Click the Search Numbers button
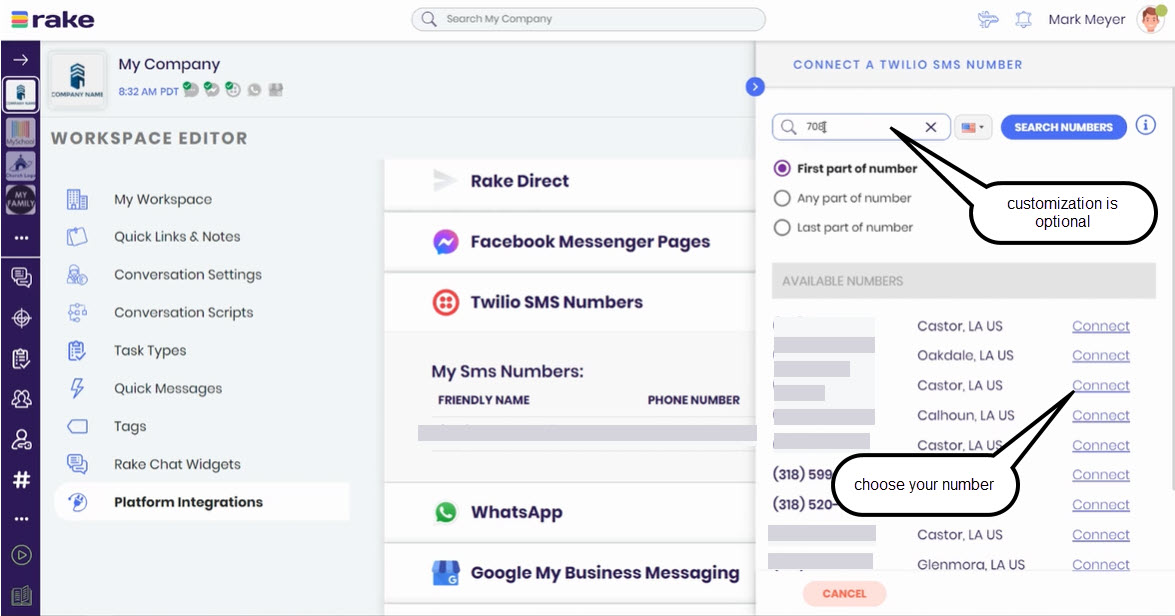The height and width of the screenshot is (616, 1175). (x=1063, y=127)
